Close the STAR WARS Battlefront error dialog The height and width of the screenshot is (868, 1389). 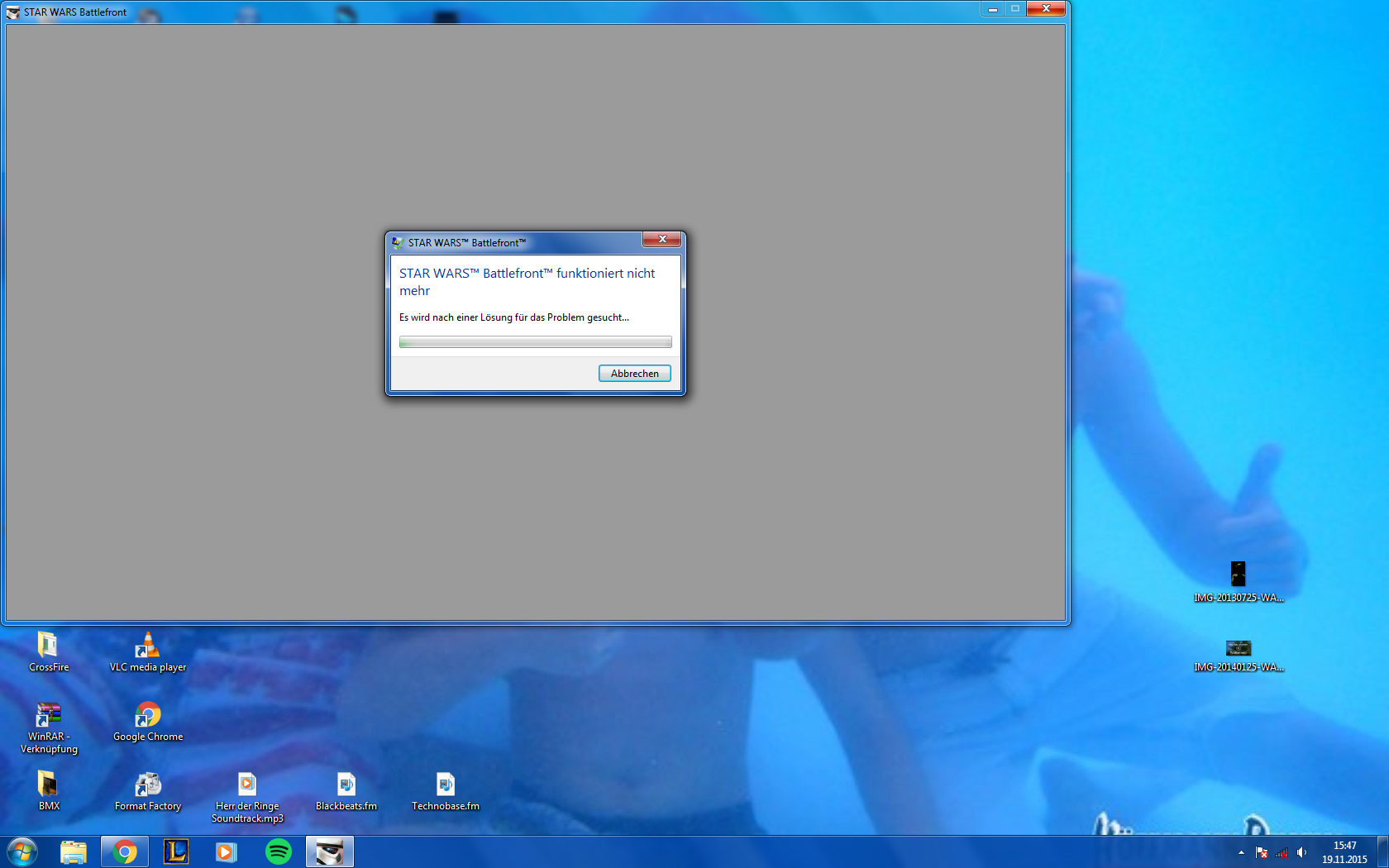(661, 239)
